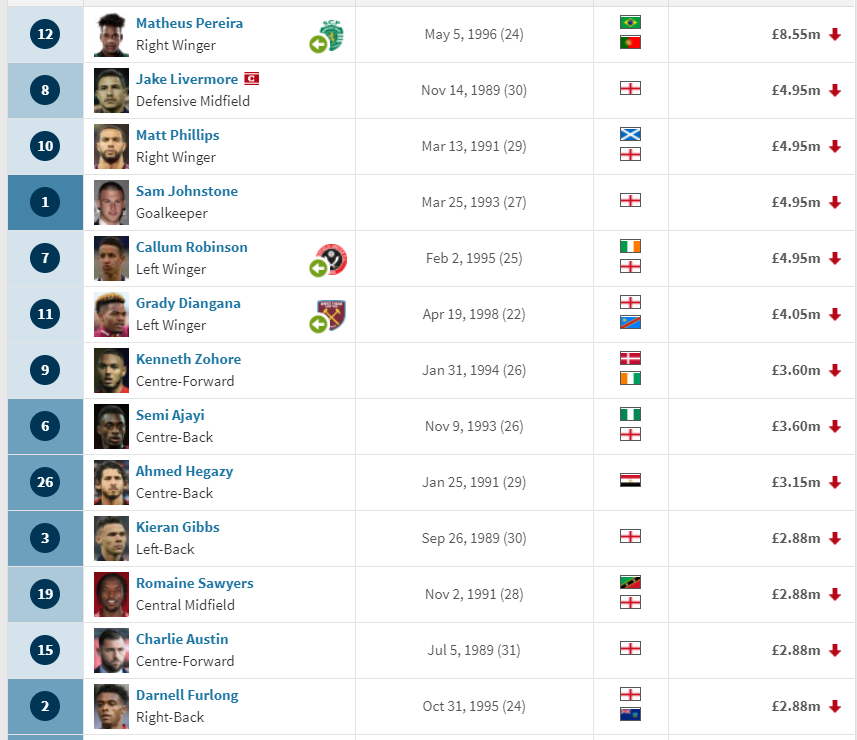857x740 pixels.
Task: Click Semi Ajayi player photo
Action: pos(111,427)
